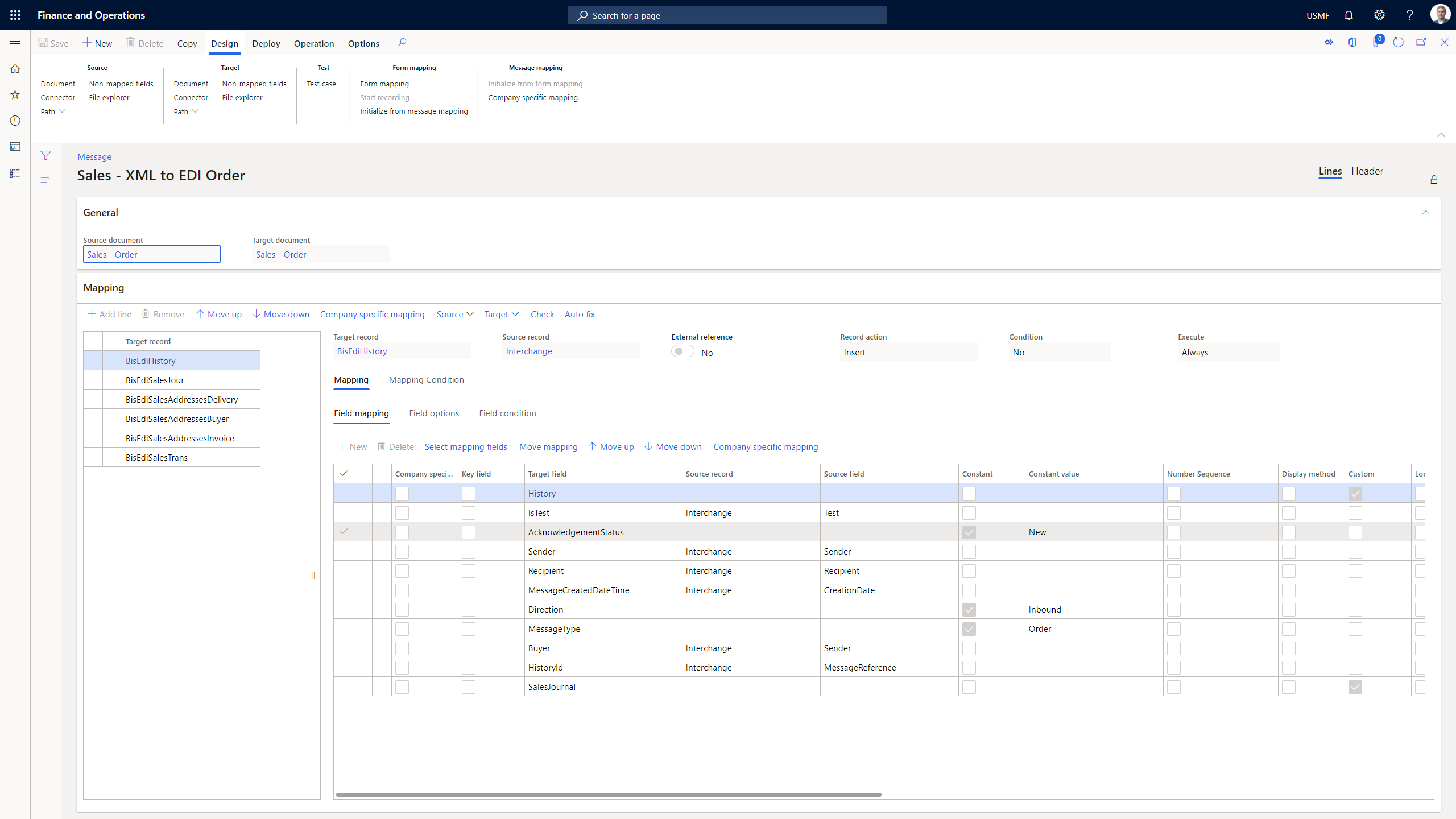This screenshot has height=819, width=1456.
Task: Switch External reference toggle on
Action: pyautogui.click(x=682, y=351)
